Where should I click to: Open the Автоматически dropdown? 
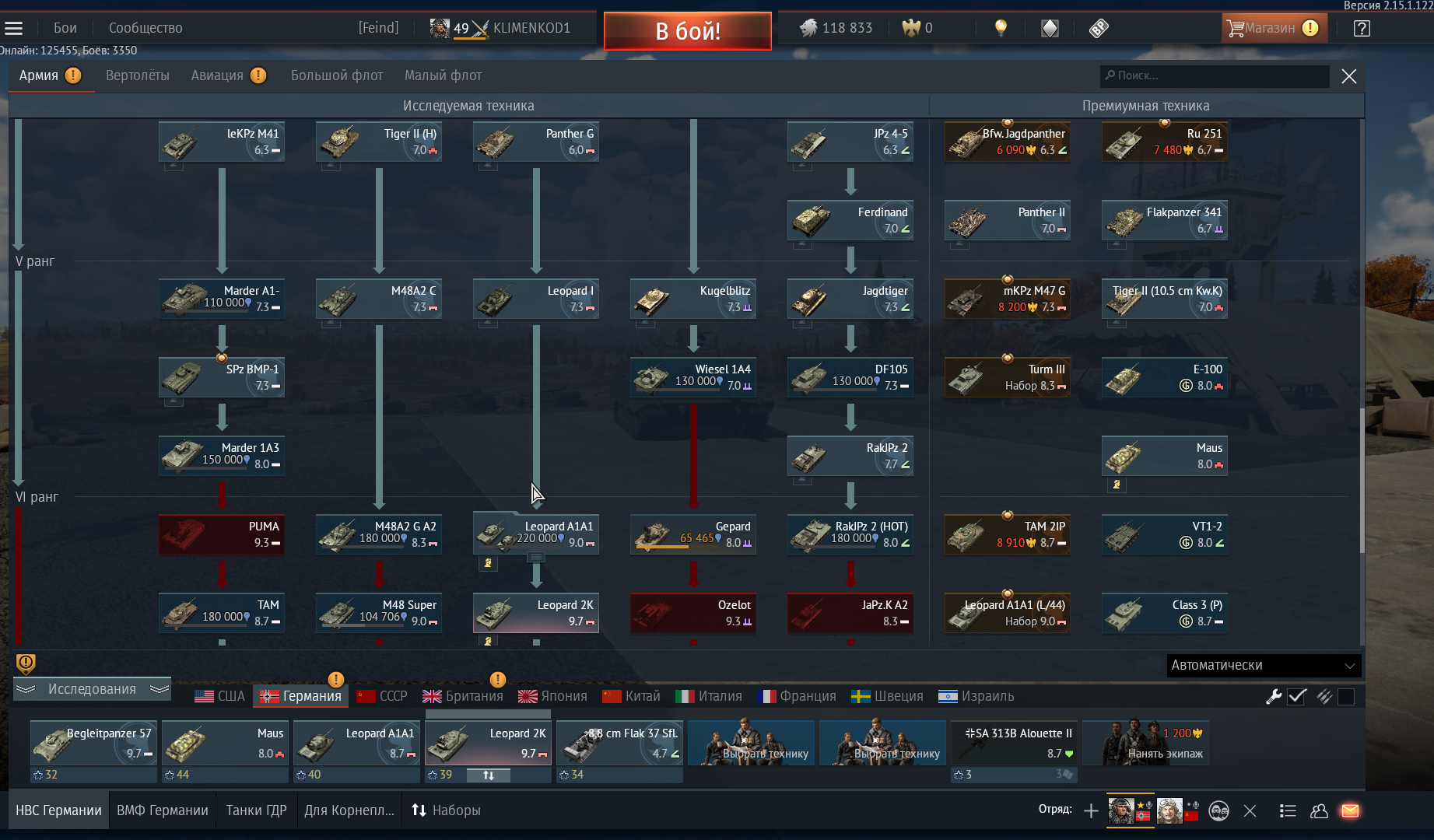1264,666
